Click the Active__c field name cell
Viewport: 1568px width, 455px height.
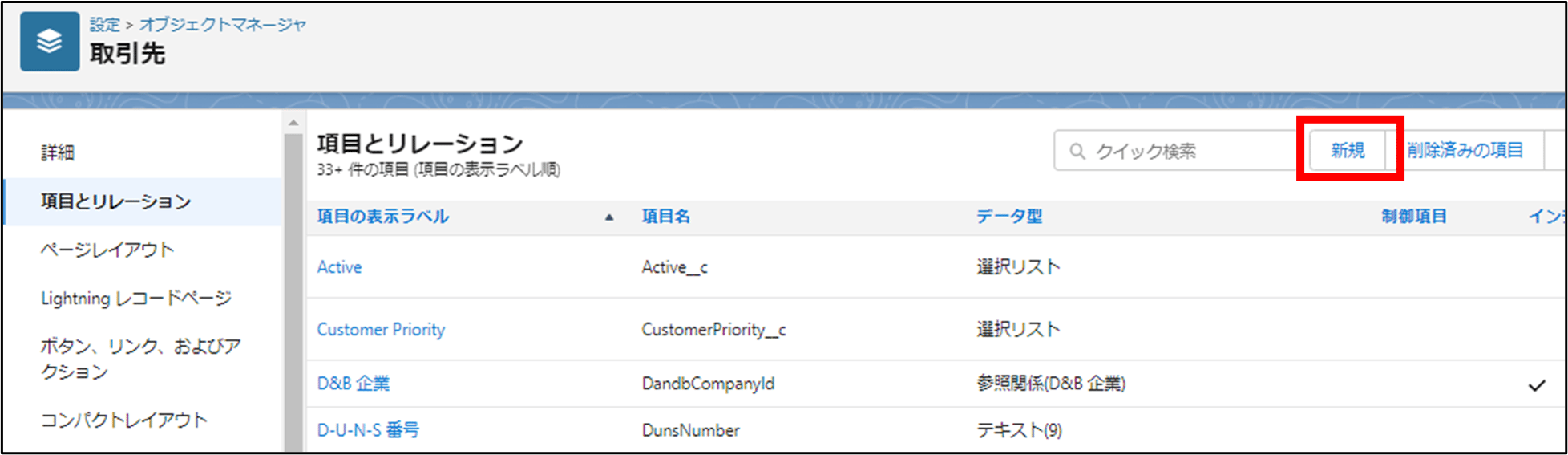coord(675,267)
